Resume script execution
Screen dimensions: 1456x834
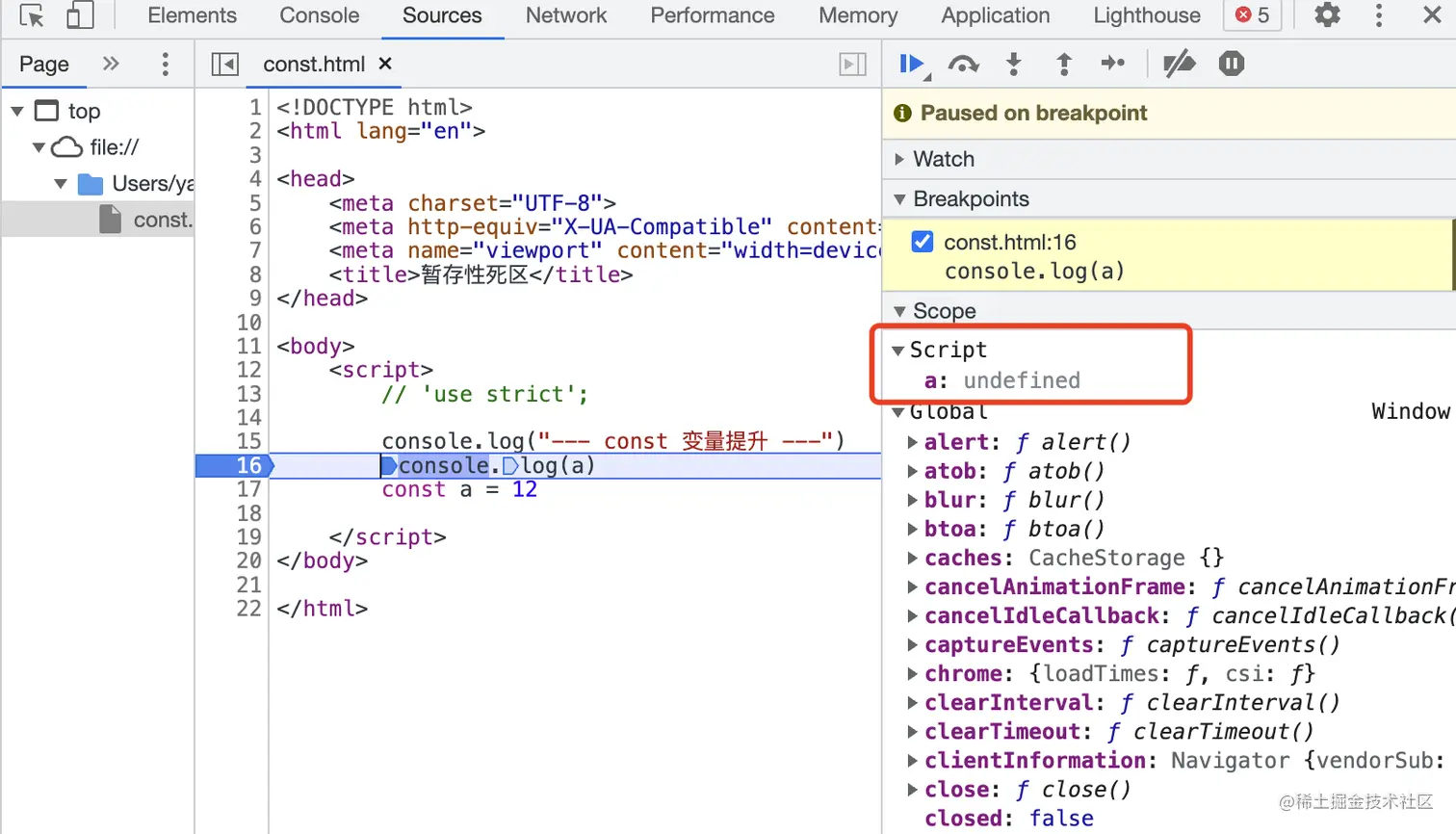coord(911,64)
